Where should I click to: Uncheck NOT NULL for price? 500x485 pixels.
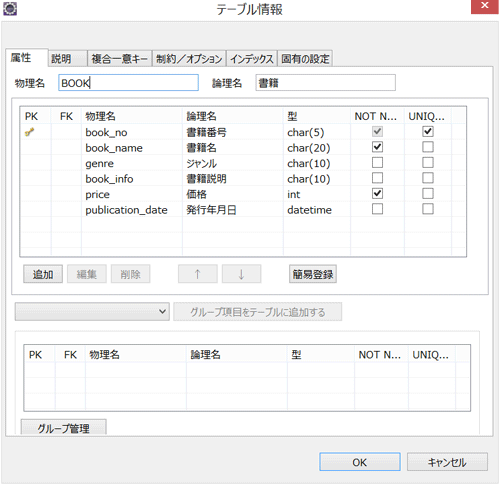tap(377, 194)
